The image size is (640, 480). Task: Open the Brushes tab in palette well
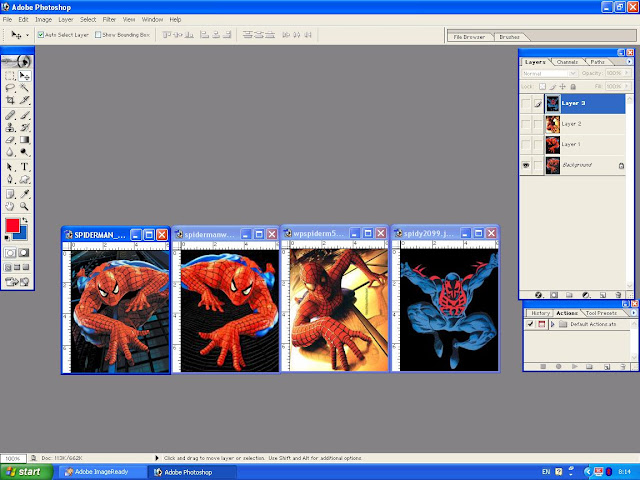click(509, 37)
